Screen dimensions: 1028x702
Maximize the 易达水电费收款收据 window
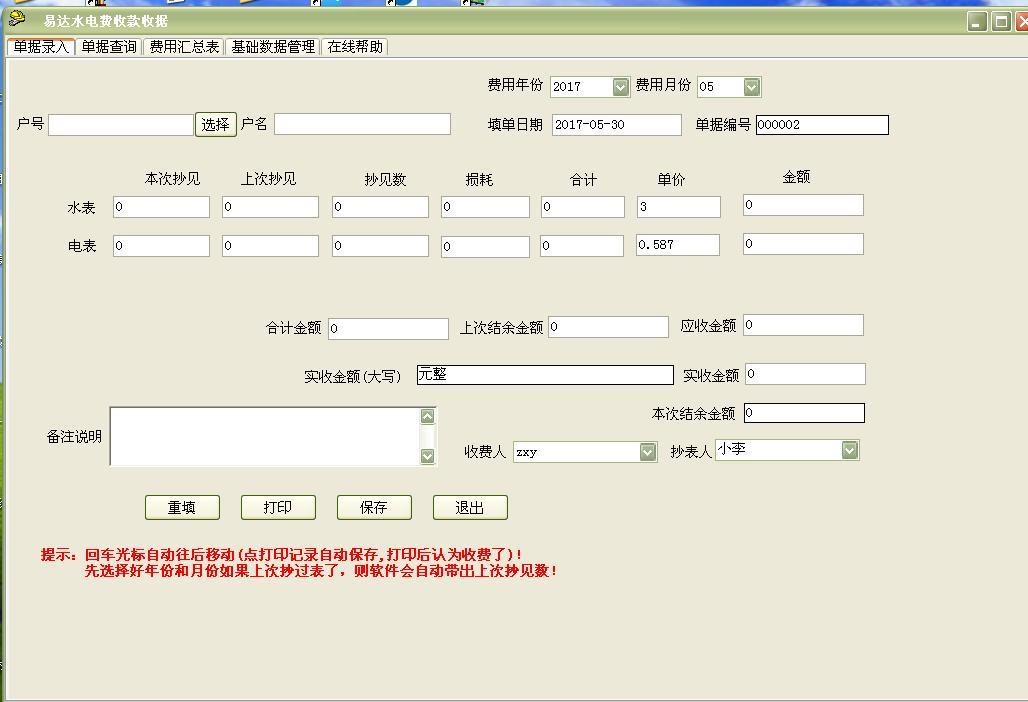pos(1000,22)
